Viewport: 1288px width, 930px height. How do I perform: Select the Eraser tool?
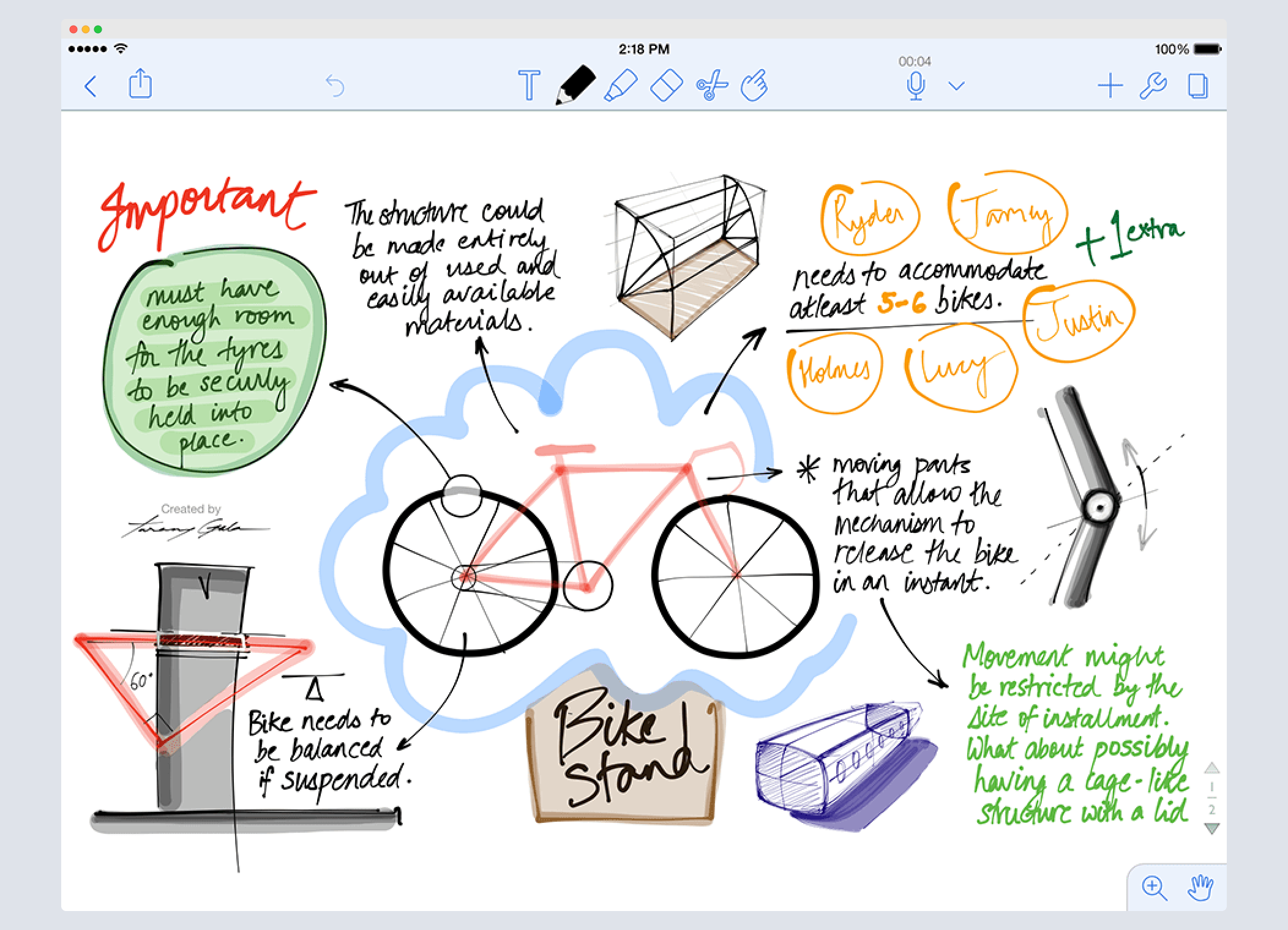pos(666,85)
